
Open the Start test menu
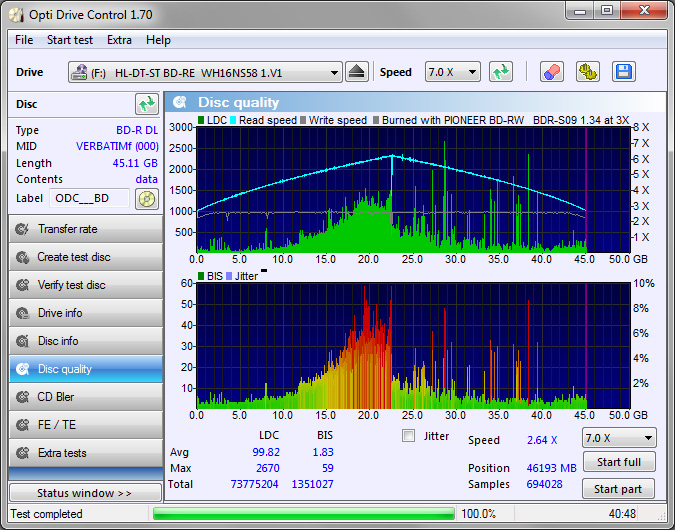[x=70, y=40]
